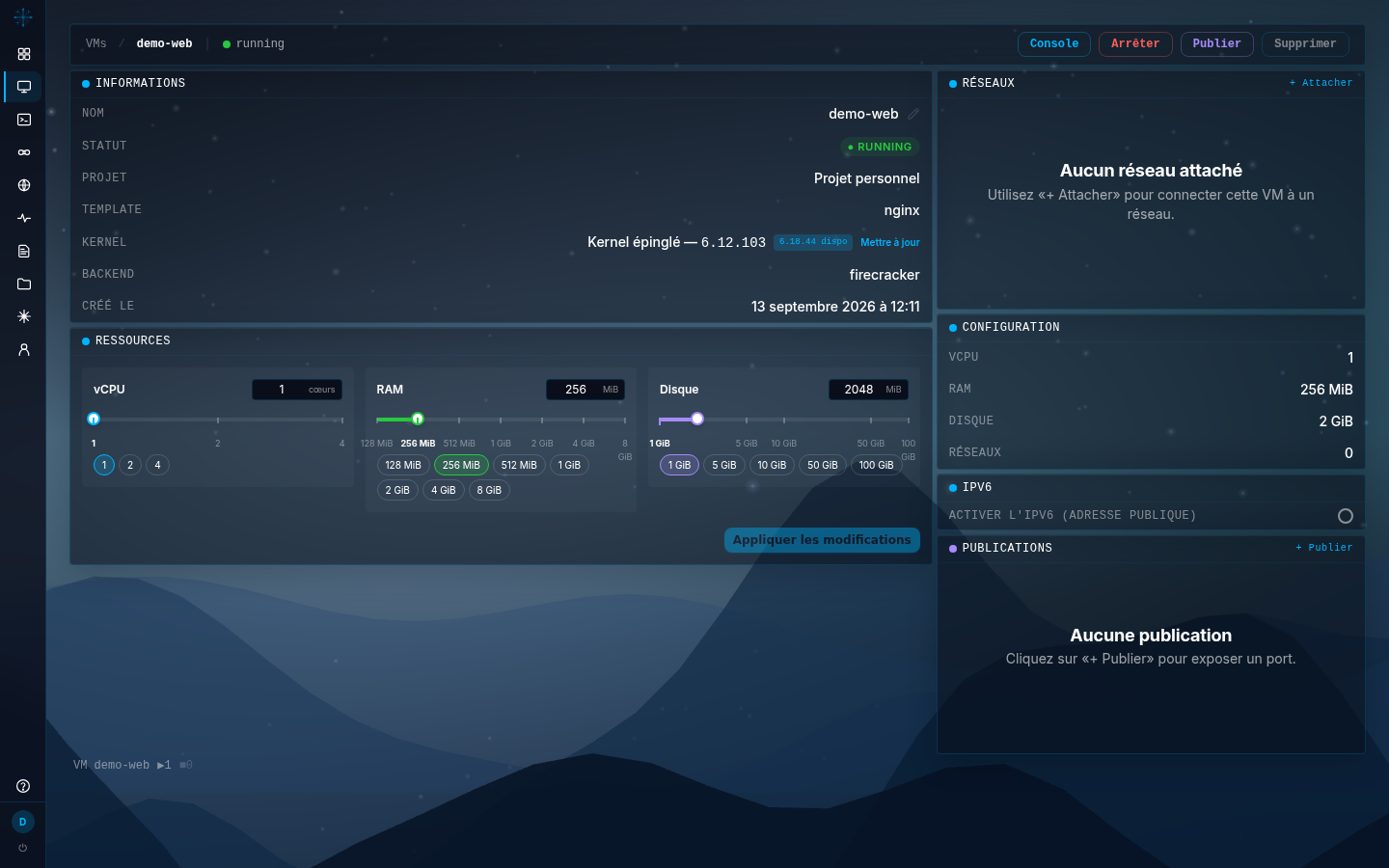Click the 'D' user avatar
Viewport: 1389px width, 868px height.
click(23, 822)
